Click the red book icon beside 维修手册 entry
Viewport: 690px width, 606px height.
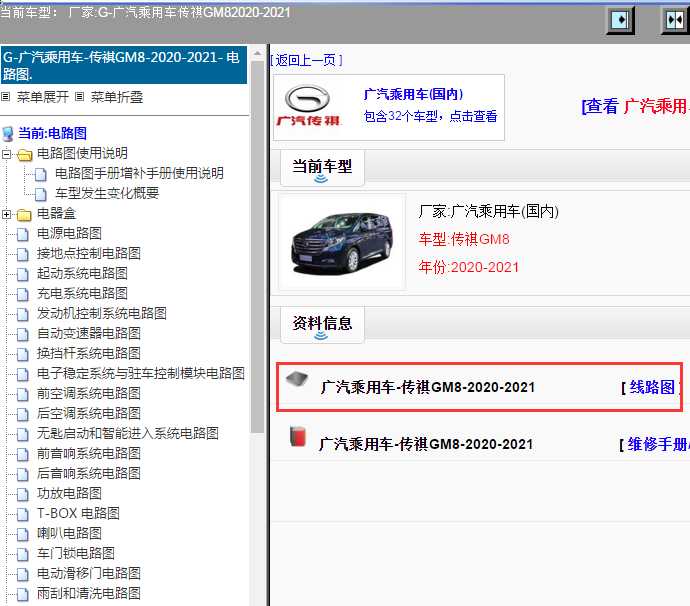point(298,436)
